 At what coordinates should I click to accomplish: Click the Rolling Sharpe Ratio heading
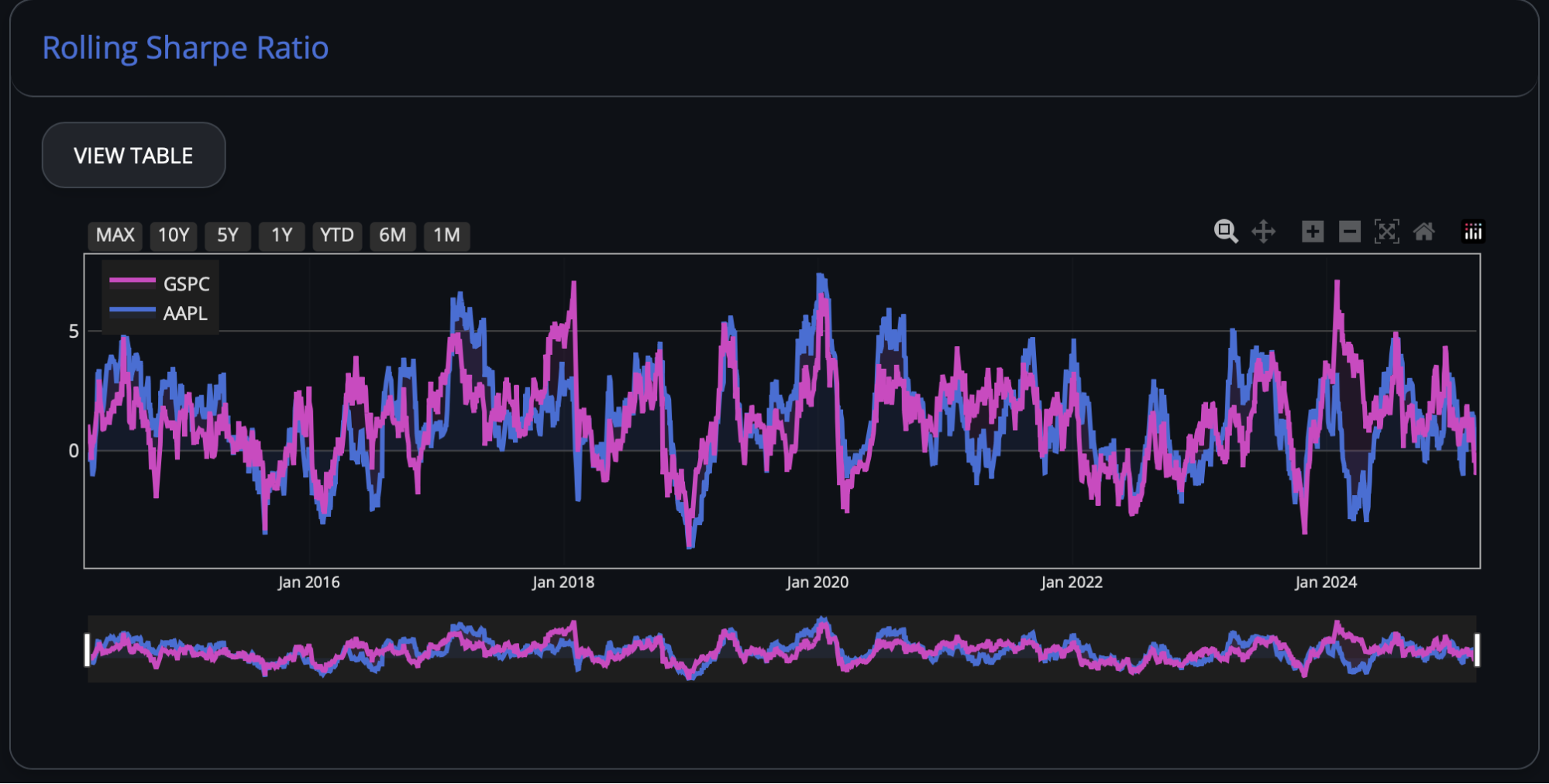[185, 48]
